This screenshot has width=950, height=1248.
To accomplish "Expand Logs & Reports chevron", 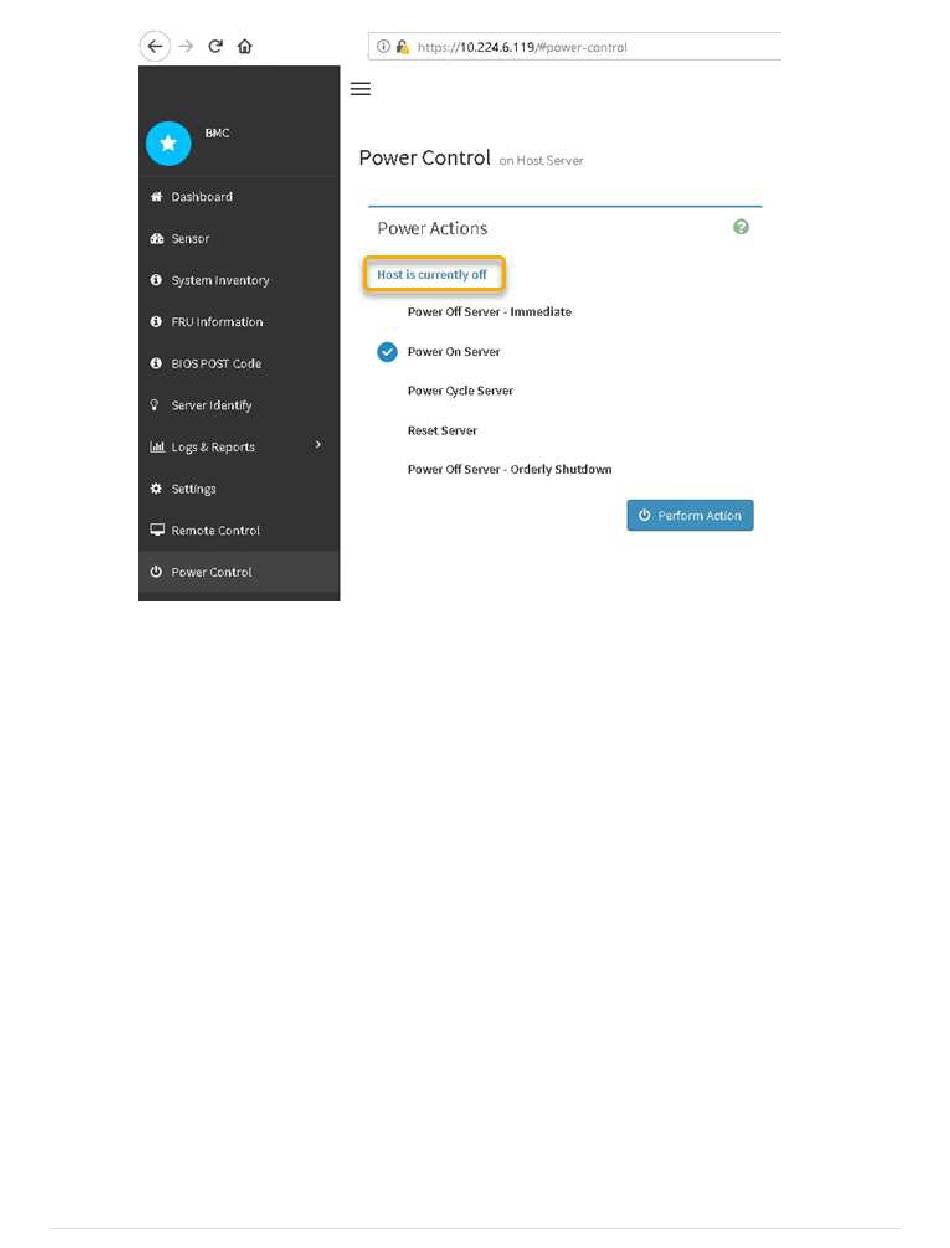I will click(318, 444).
